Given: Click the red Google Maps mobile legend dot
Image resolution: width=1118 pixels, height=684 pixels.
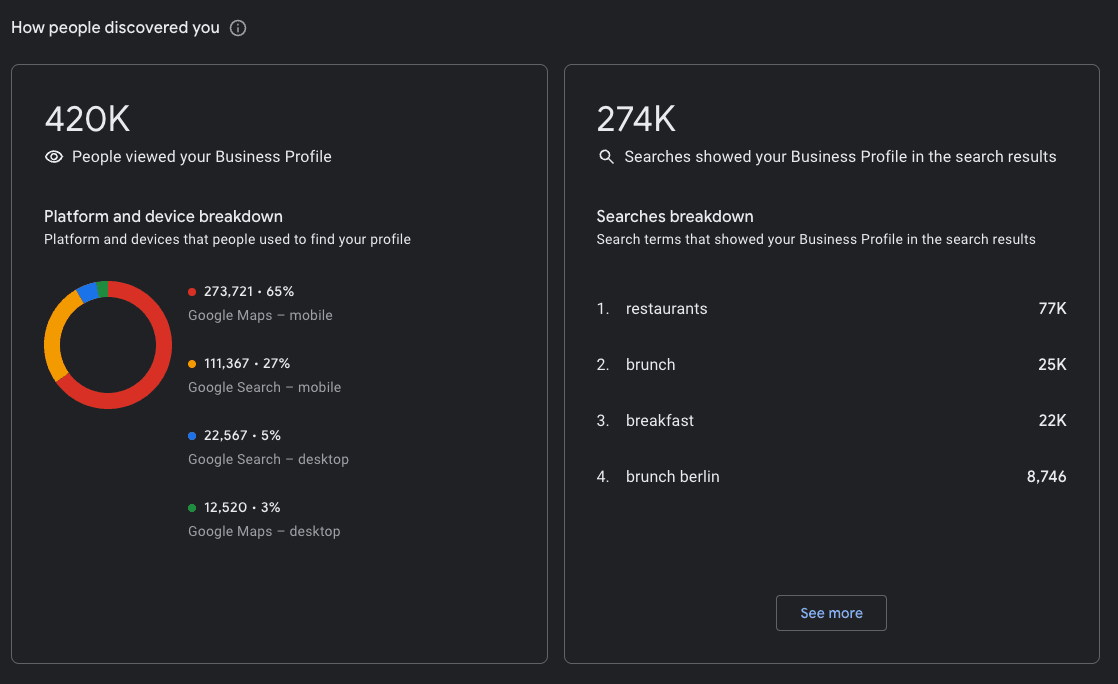Looking at the screenshot, I should (192, 292).
